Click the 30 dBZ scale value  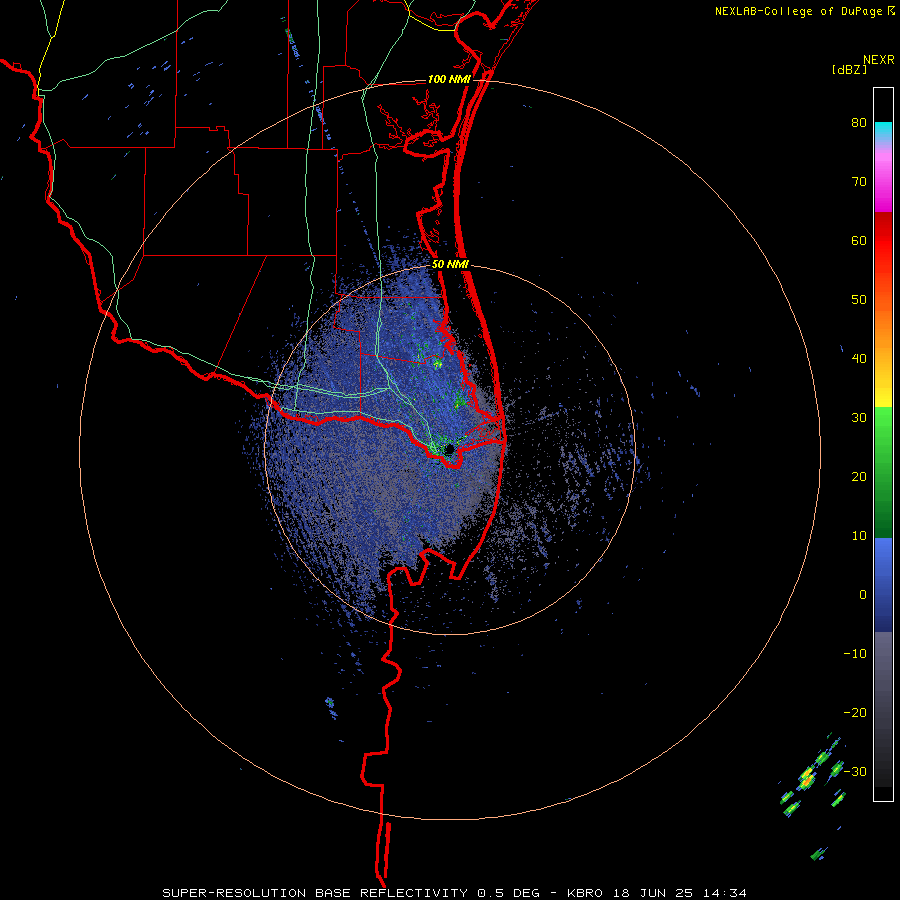[859, 417]
